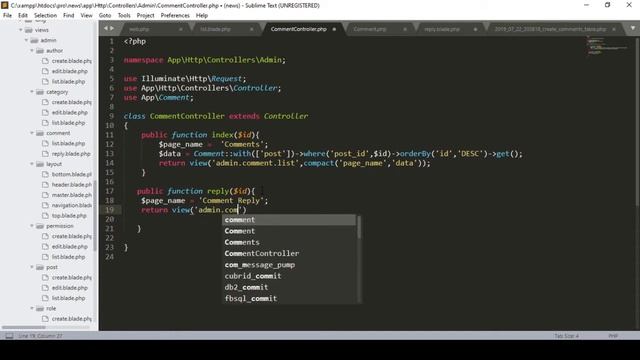Image resolution: width=640 pixels, height=360 pixels.
Task: Switch to the Comment.php tab
Action: click(370, 29)
